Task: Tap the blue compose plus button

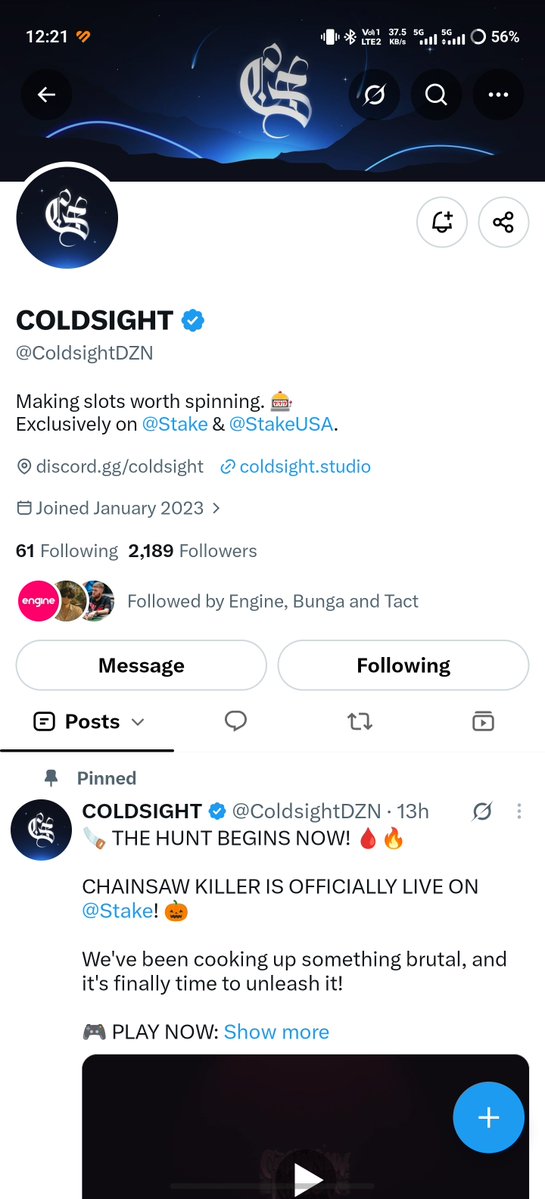Action: (x=488, y=1117)
